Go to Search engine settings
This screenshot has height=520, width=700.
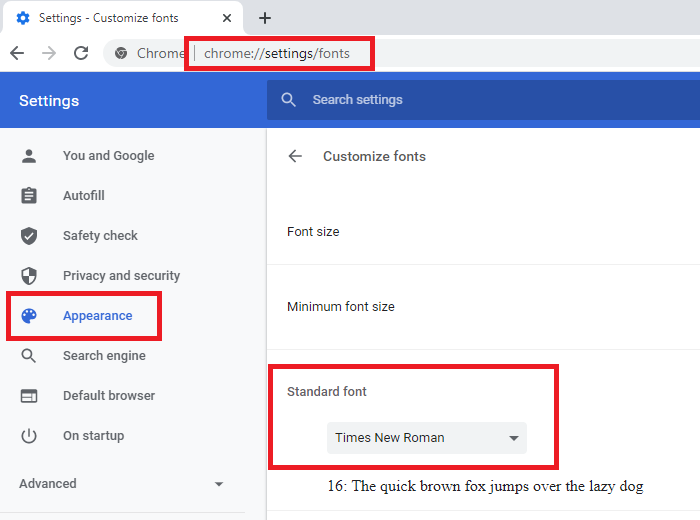click(104, 356)
